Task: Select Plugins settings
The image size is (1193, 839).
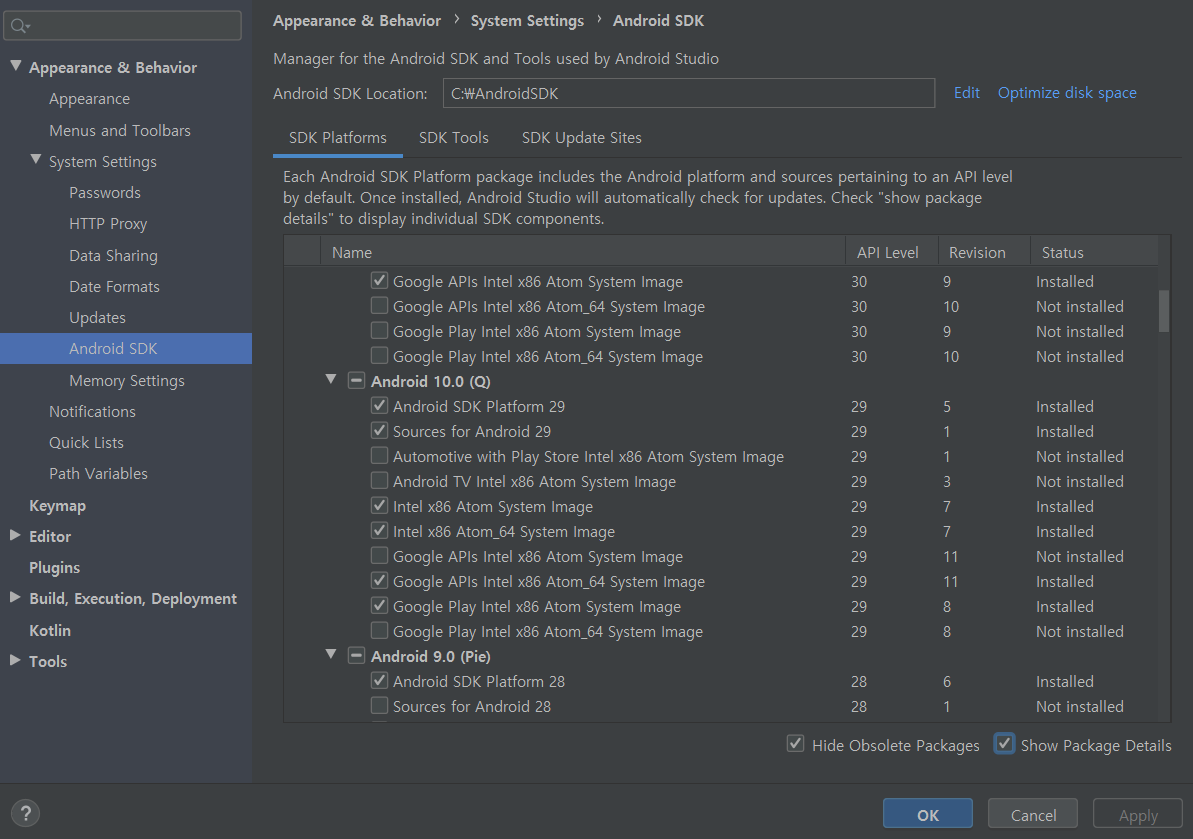Action: pyautogui.click(x=54, y=567)
